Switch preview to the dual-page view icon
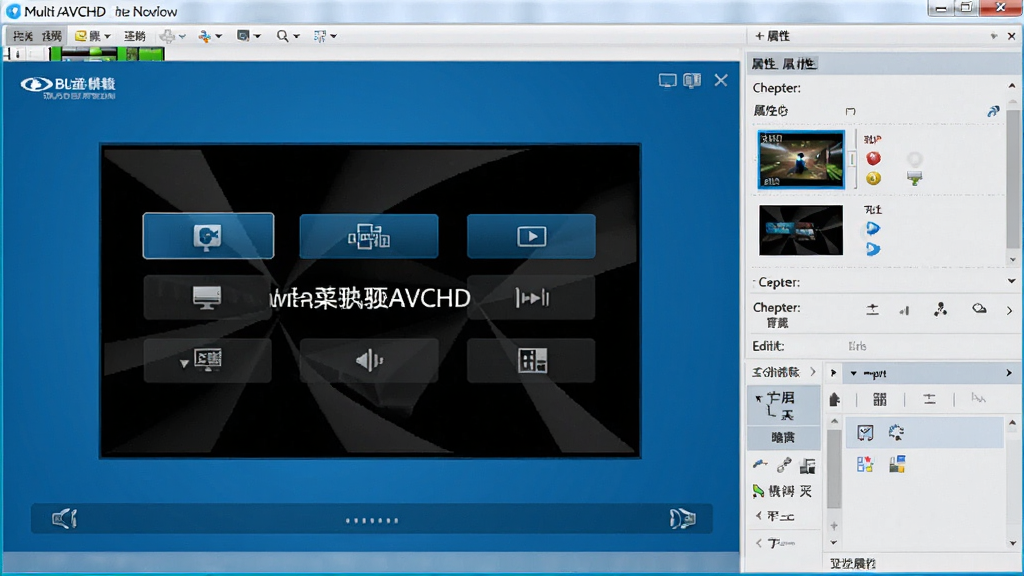 point(692,80)
